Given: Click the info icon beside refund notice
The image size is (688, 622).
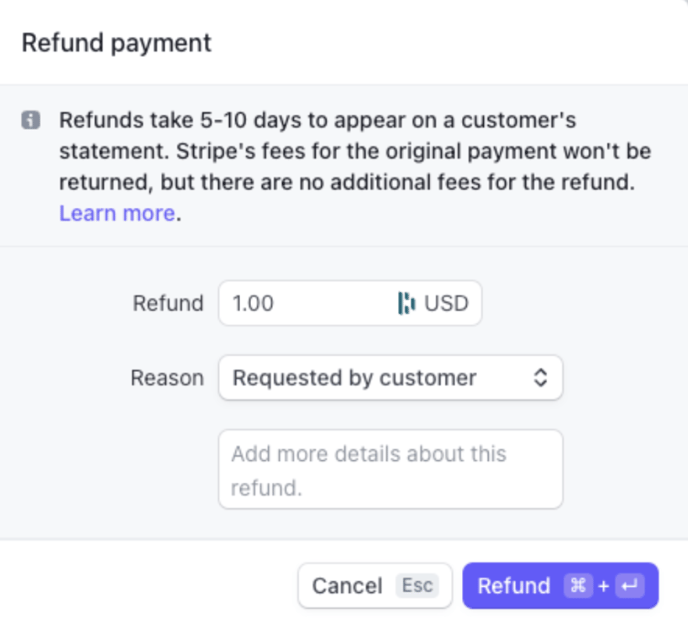Looking at the screenshot, I should pos(31,121).
